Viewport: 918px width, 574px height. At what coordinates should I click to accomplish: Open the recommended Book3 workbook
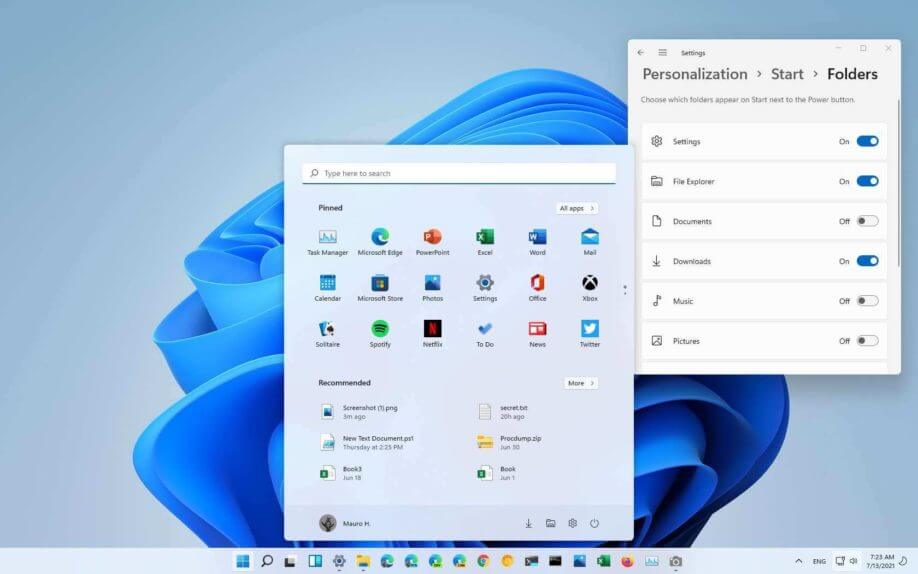point(341,473)
